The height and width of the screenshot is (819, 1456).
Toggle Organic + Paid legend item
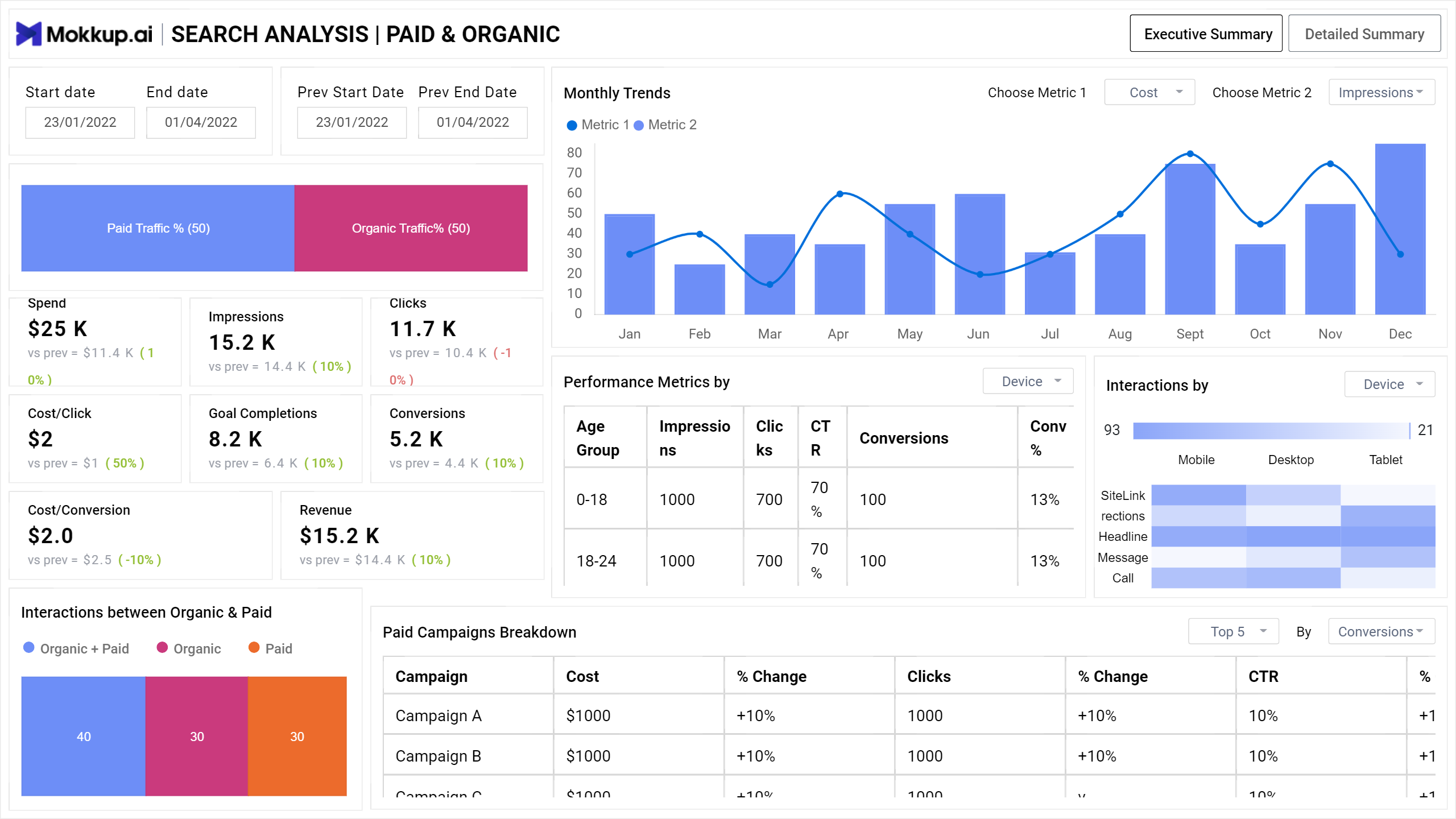coord(76,648)
